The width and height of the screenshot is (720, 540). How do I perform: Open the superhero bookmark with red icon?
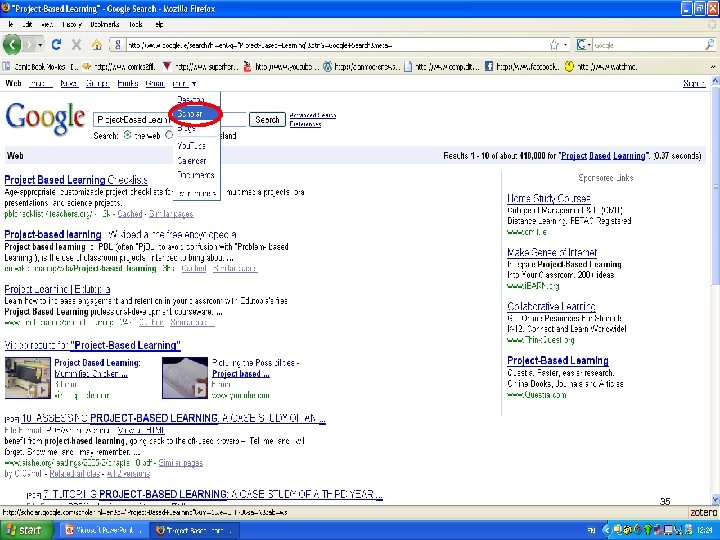coord(200,67)
